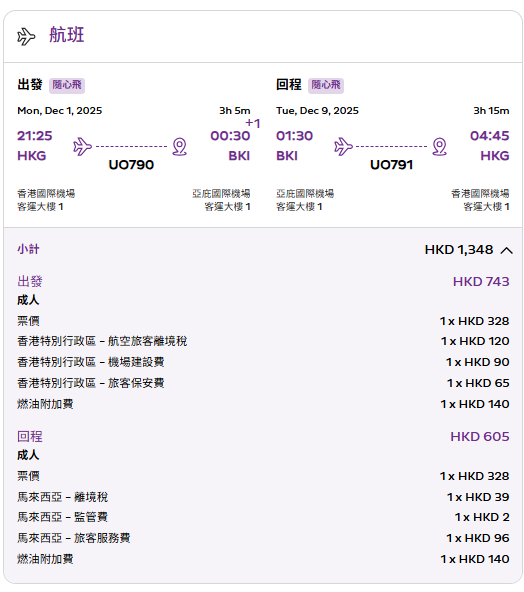This screenshot has height=592, width=524.
Task: Click 香港國際機場 under the return arrival
Action: [x=480, y=194]
